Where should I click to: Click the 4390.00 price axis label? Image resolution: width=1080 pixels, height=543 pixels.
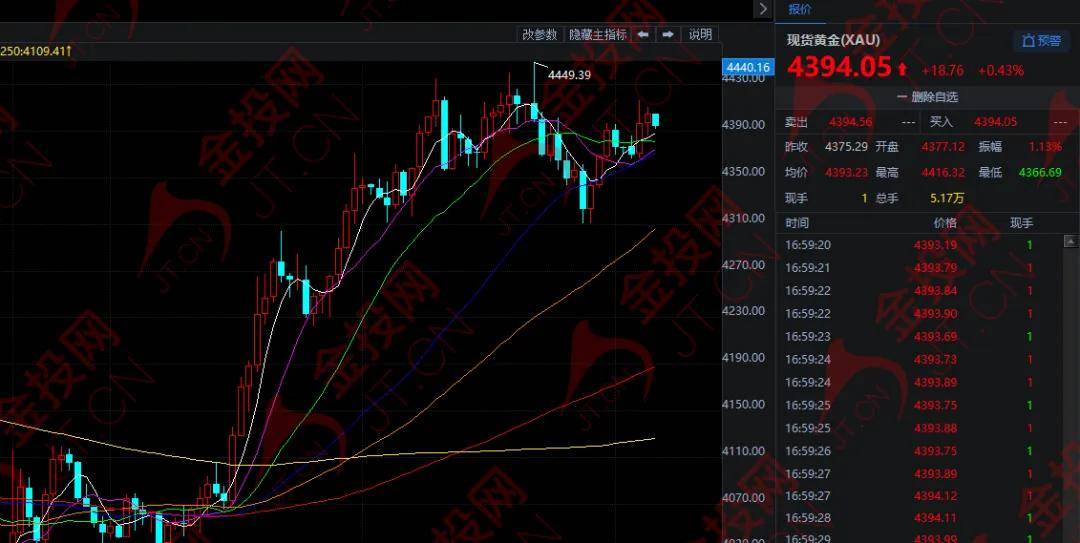pyautogui.click(x=743, y=125)
